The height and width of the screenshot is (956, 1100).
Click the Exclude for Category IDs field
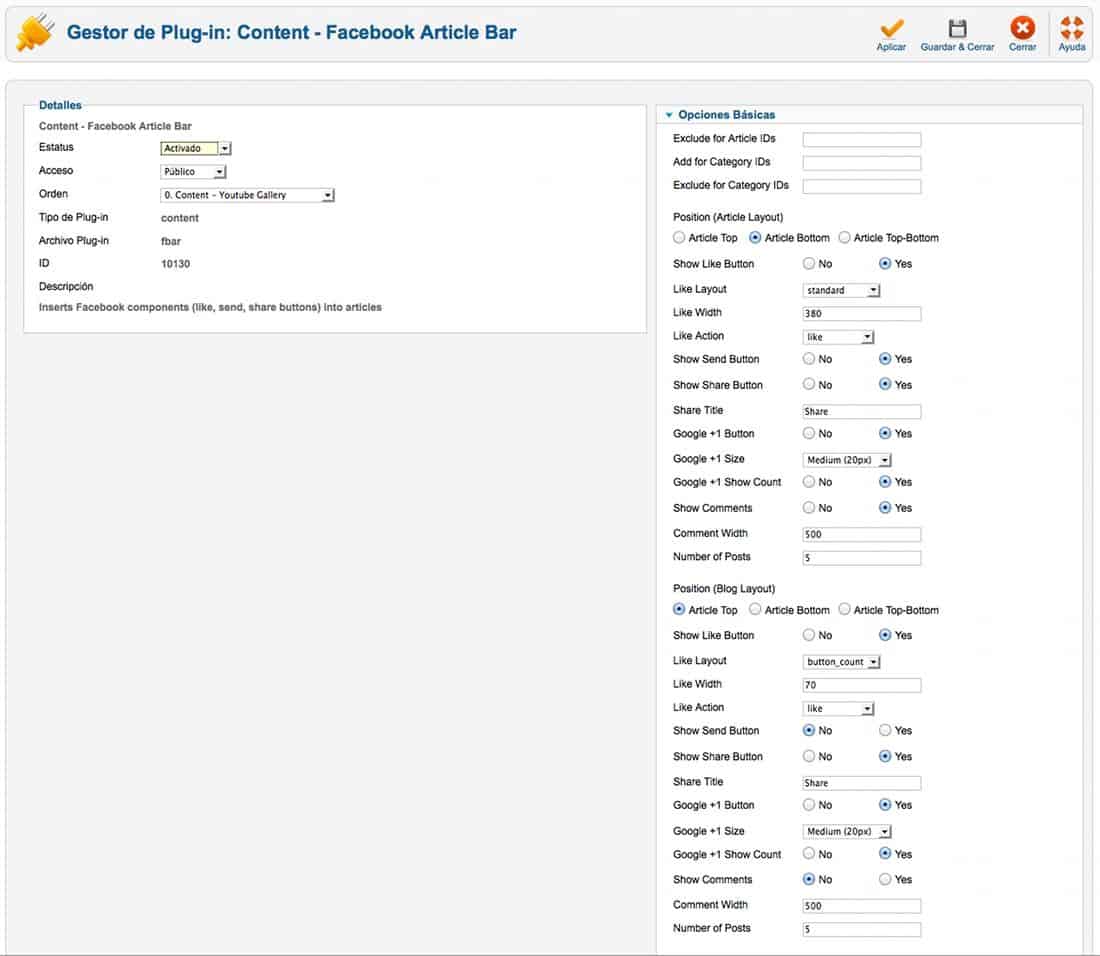coord(861,187)
